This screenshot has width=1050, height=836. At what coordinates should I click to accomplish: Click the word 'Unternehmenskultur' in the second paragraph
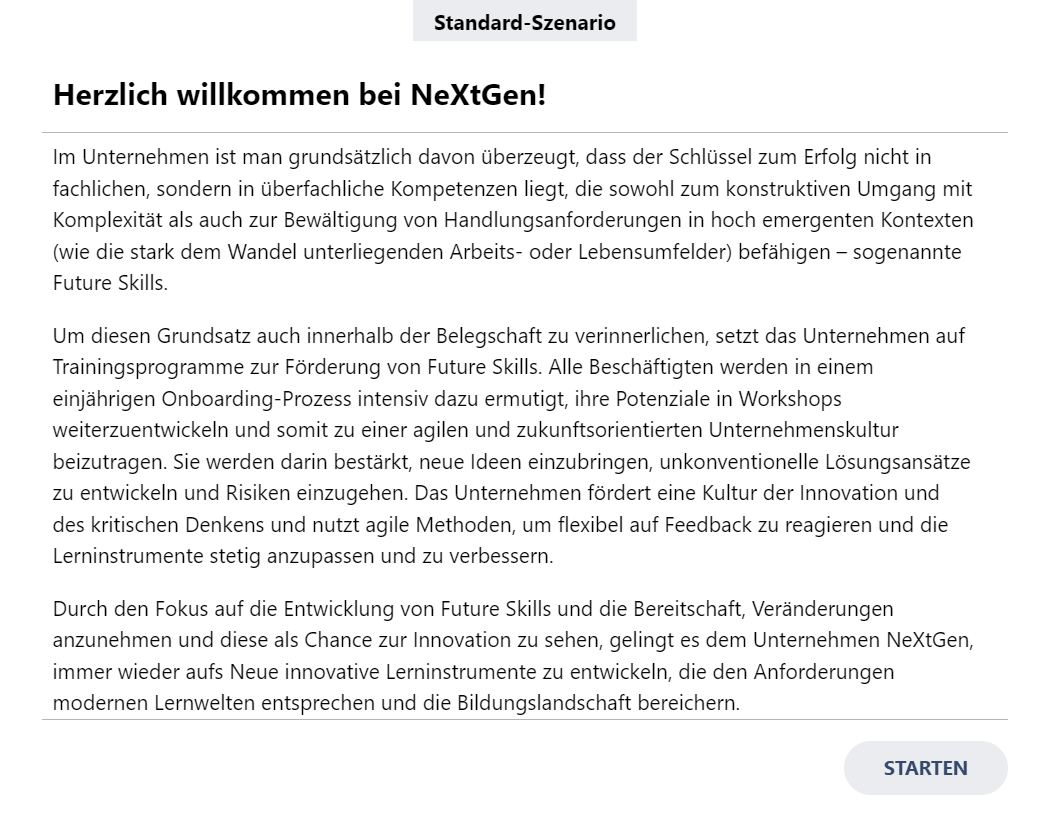coord(804,429)
